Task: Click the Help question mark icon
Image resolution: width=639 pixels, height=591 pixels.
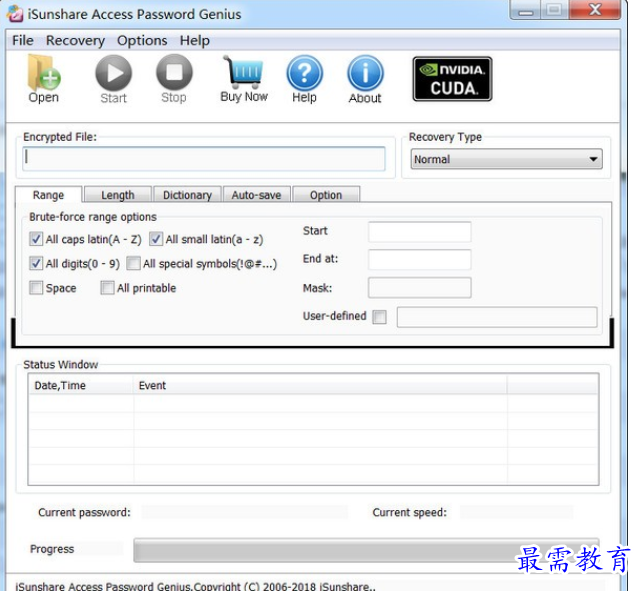Action: (304, 79)
